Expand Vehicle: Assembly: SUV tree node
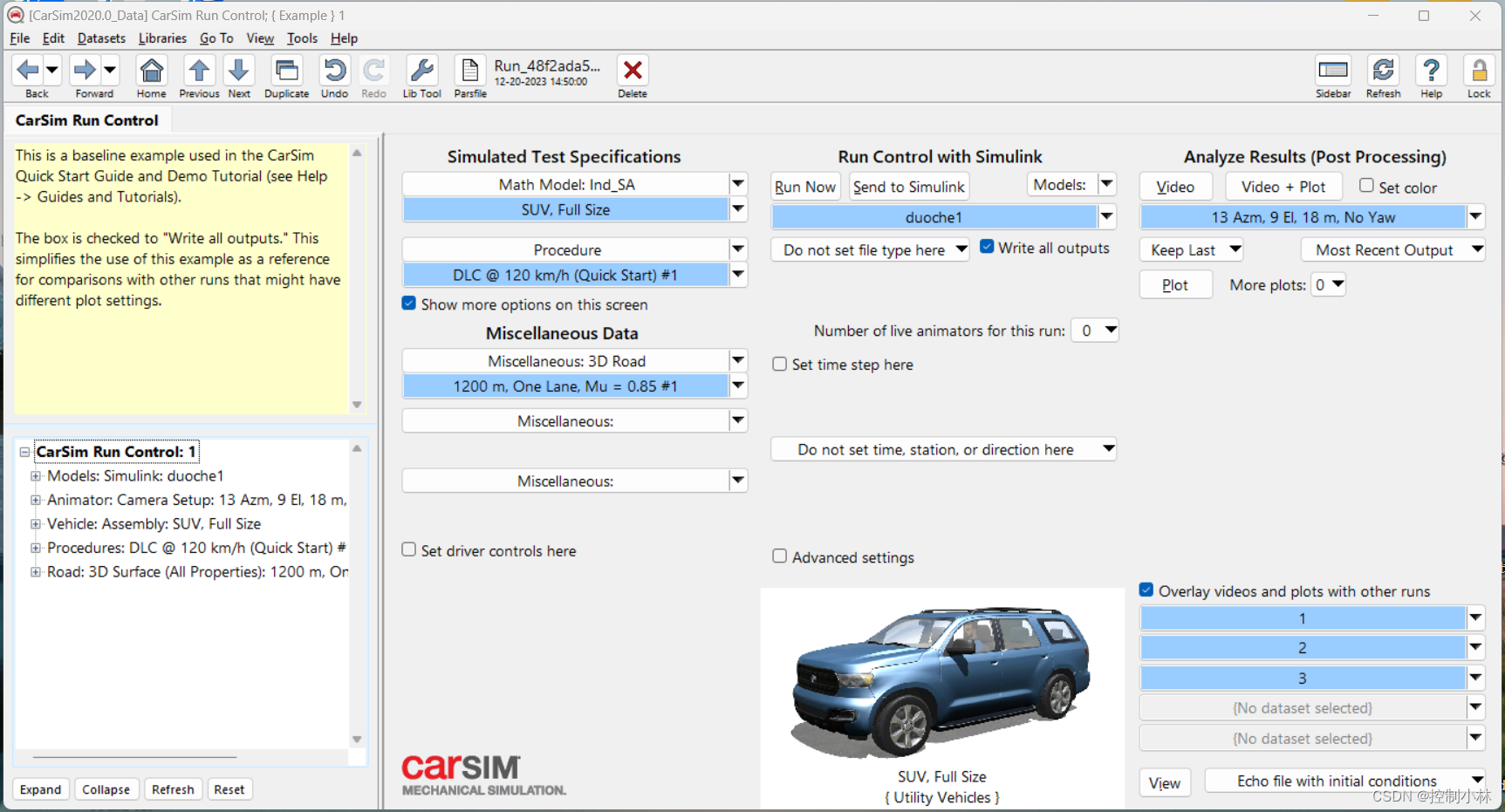 click(36, 524)
